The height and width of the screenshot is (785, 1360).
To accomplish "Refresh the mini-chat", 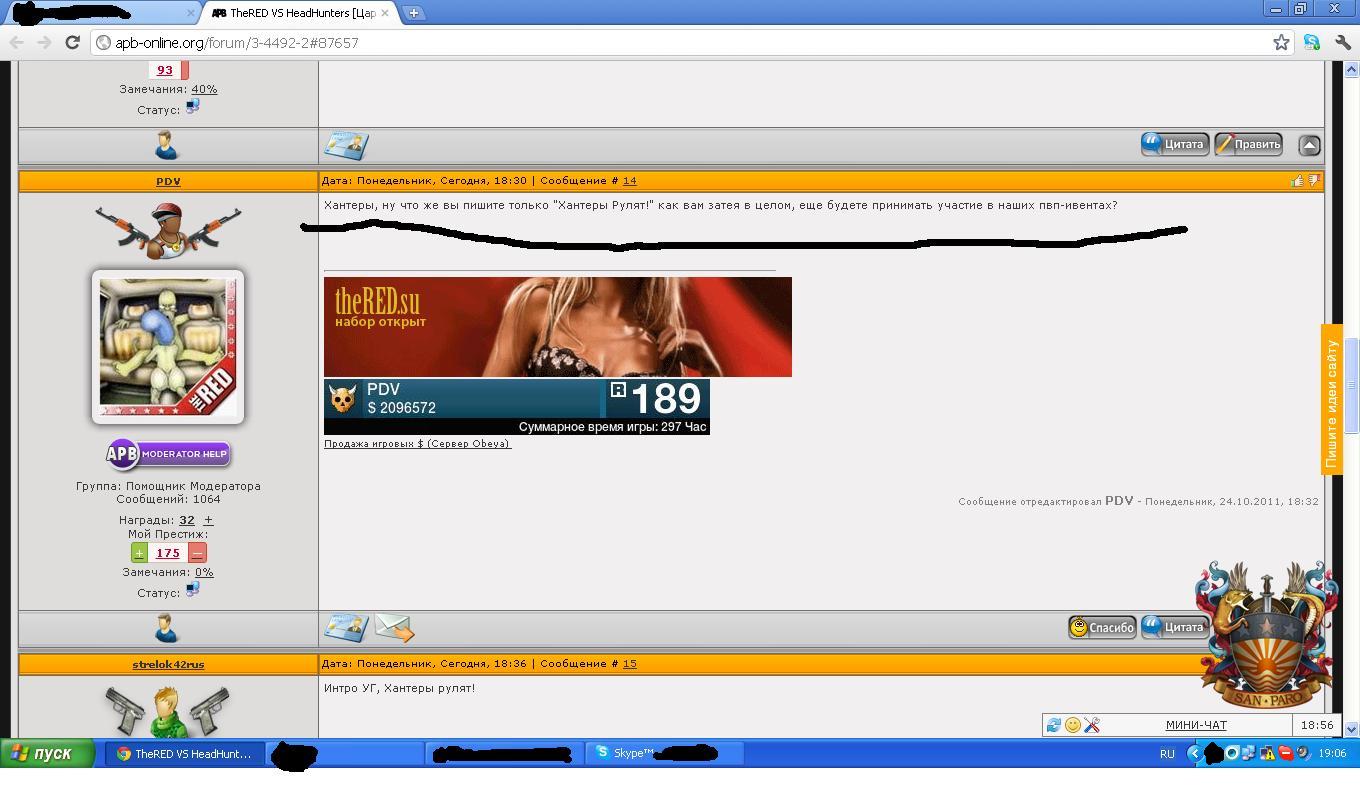I will [1053, 725].
